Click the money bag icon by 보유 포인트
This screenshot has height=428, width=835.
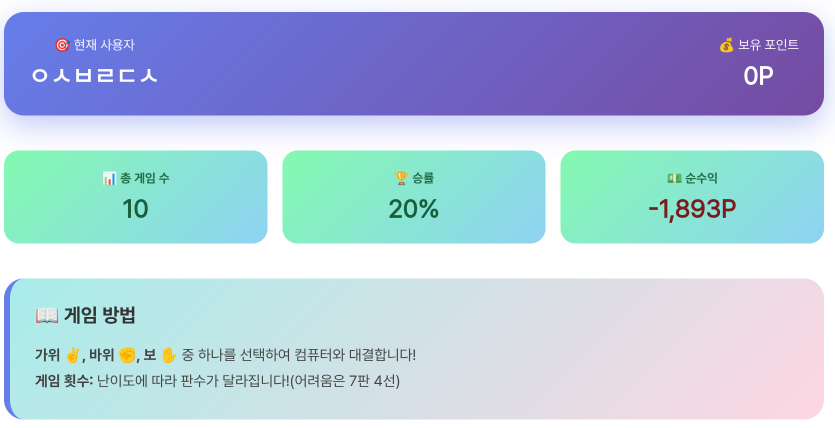pos(727,45)
